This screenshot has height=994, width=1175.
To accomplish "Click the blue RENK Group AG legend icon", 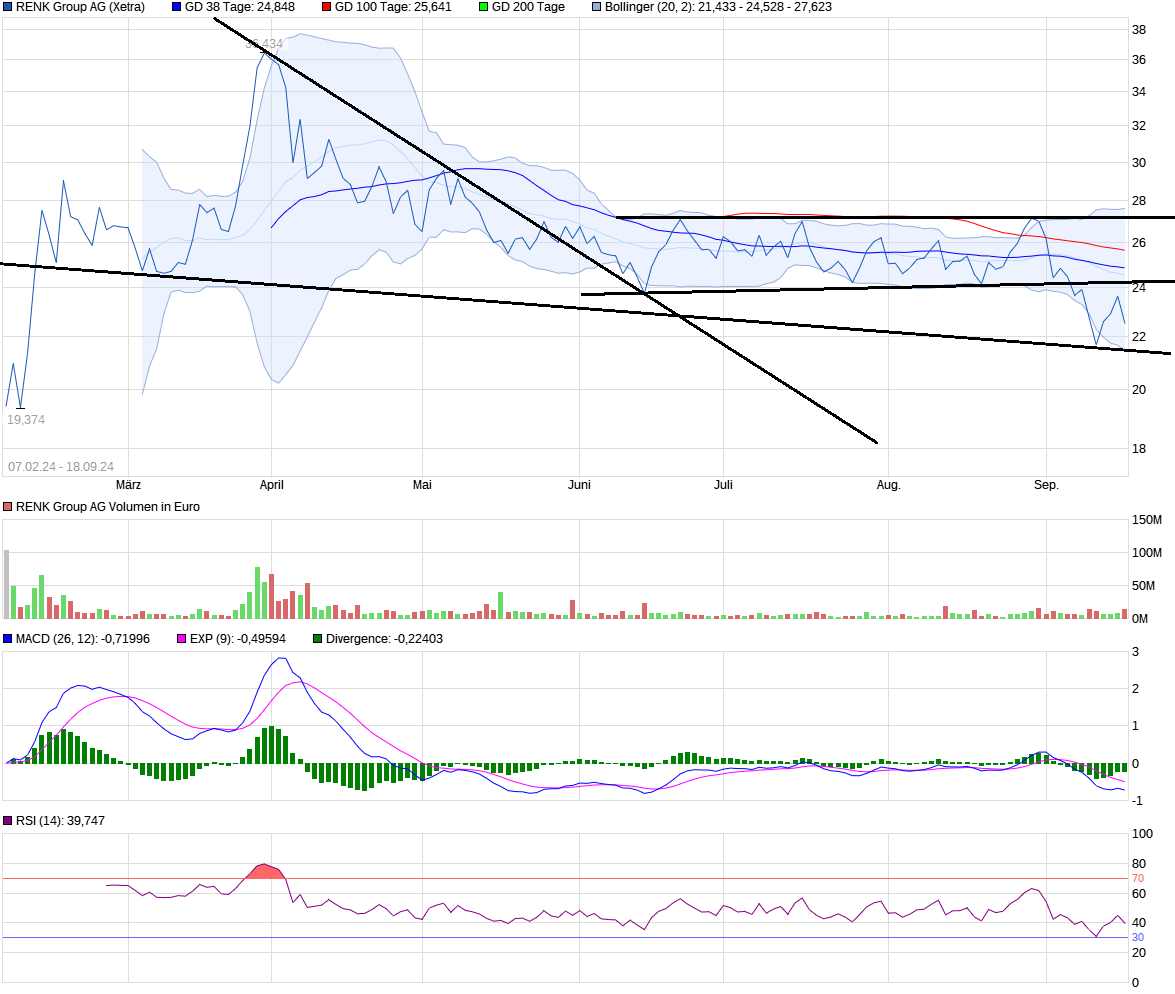I will [x=9, y=8].
